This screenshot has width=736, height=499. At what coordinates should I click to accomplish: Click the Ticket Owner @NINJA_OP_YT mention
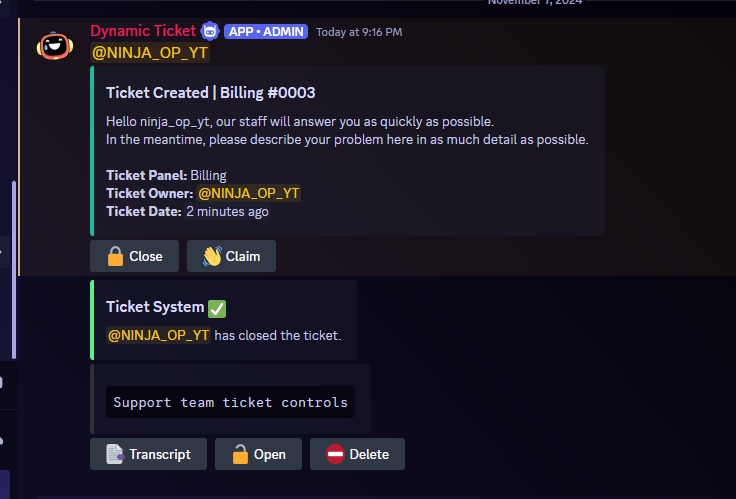[x=248, y=193]
